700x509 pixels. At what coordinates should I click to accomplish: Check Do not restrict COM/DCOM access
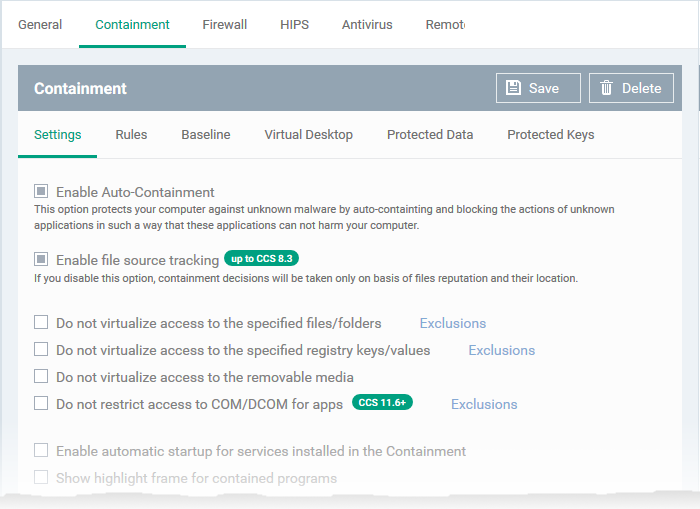[x=41, y=403]
